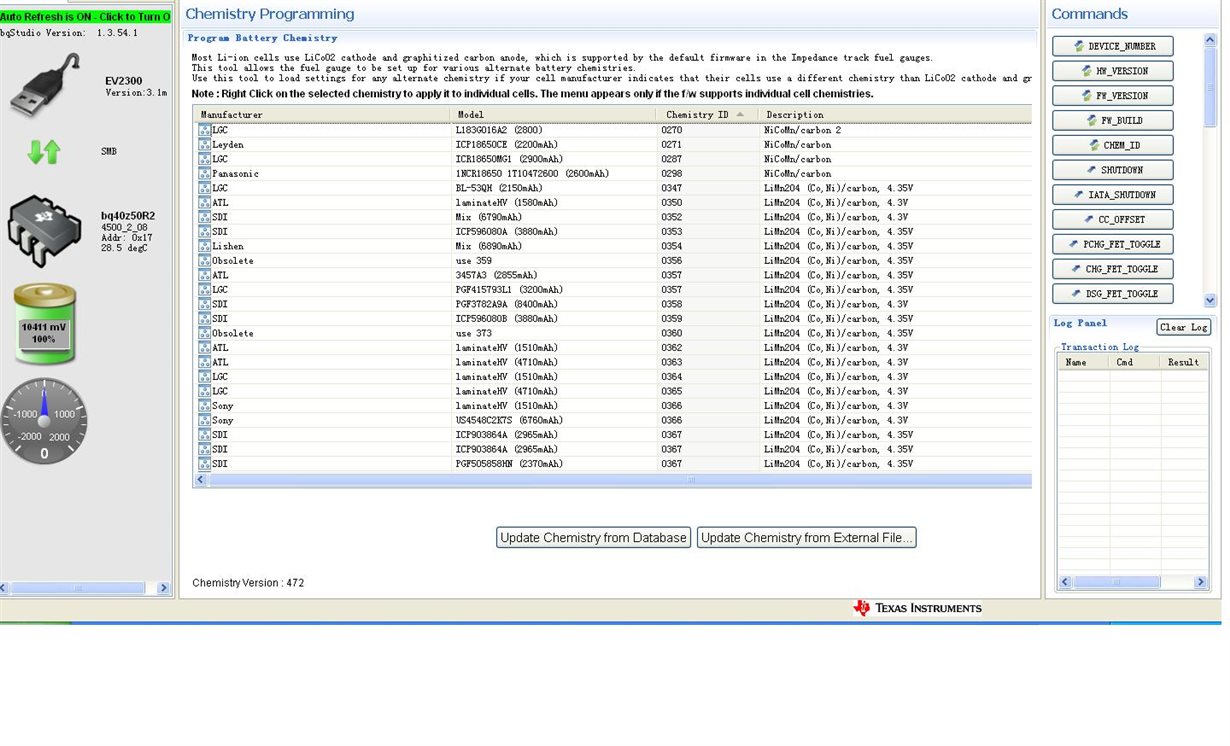Image resolution: width=1230 pixels, height=746 pixels.
Task: Turn off Auto Refresh via green banner
Action: pos(86,17)
